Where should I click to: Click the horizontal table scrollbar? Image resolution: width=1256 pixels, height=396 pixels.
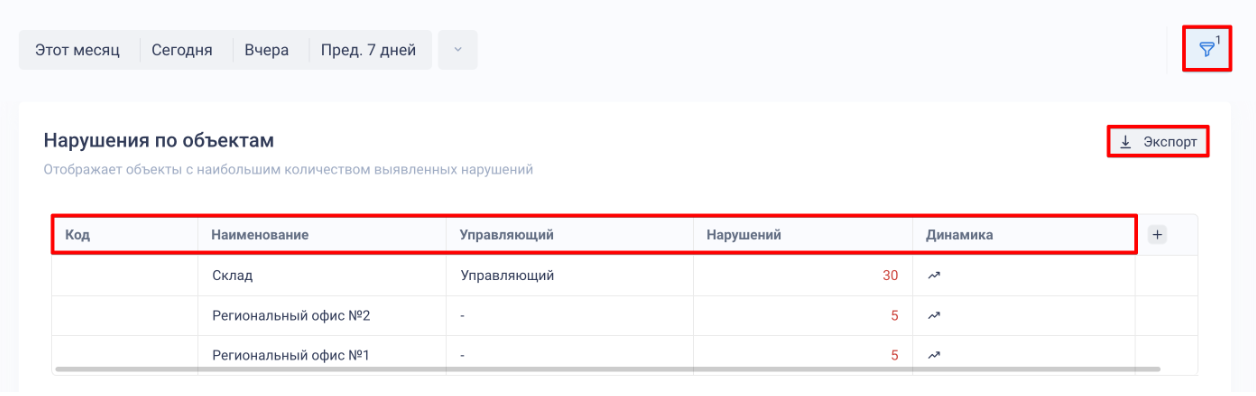608,369
